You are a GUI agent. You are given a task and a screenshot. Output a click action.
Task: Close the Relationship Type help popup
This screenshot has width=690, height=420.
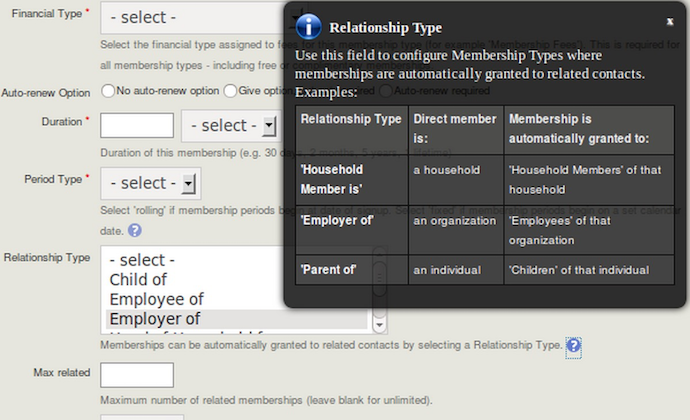point(670,21)
